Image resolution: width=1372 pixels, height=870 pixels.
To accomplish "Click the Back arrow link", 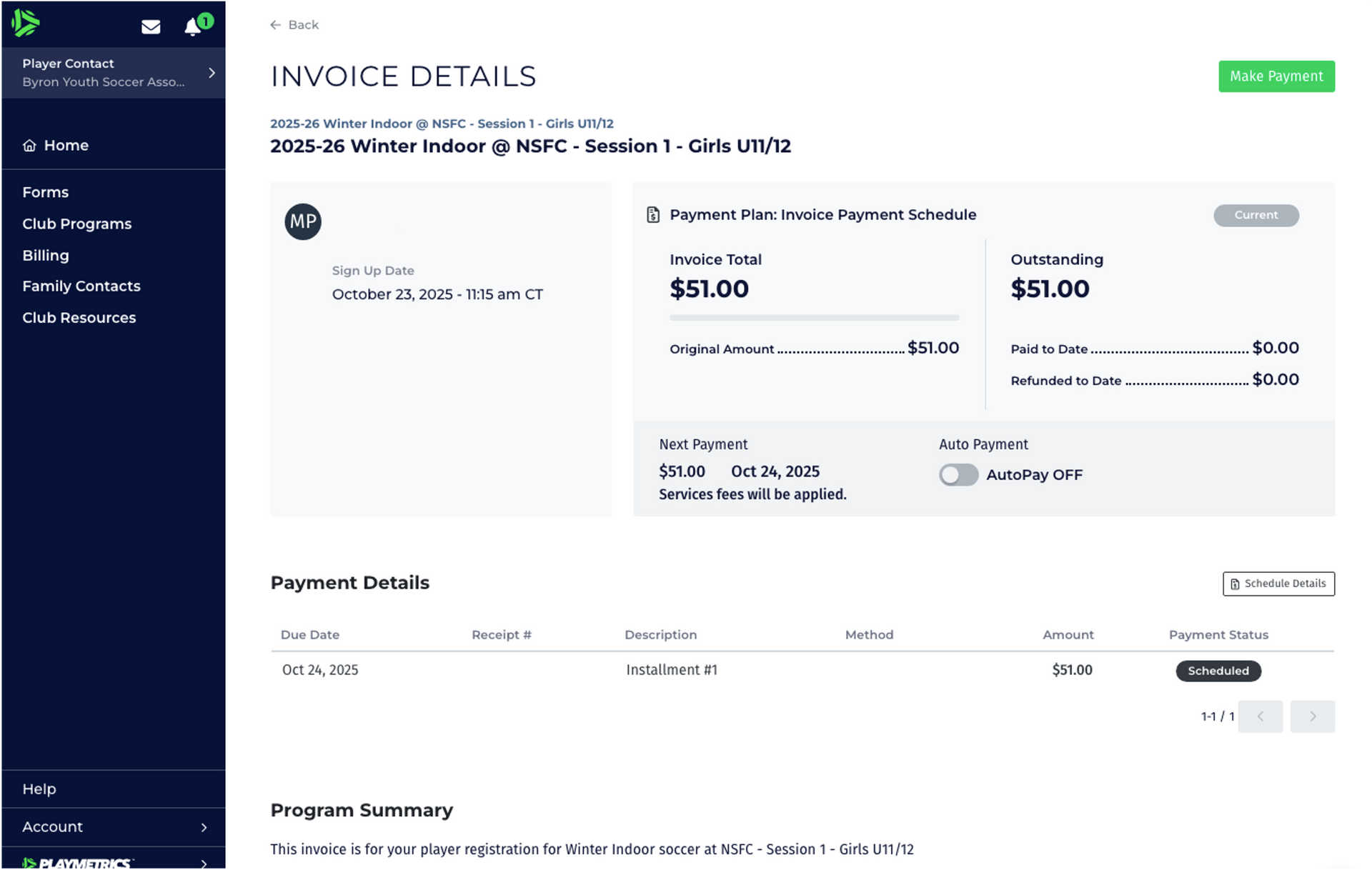I will (x=294, y=25).
